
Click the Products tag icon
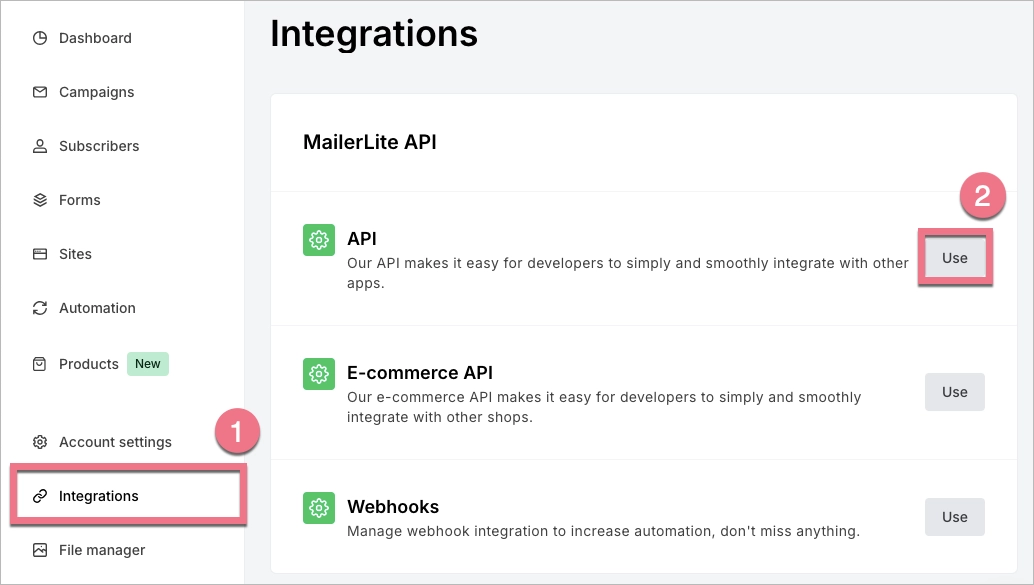39,363
